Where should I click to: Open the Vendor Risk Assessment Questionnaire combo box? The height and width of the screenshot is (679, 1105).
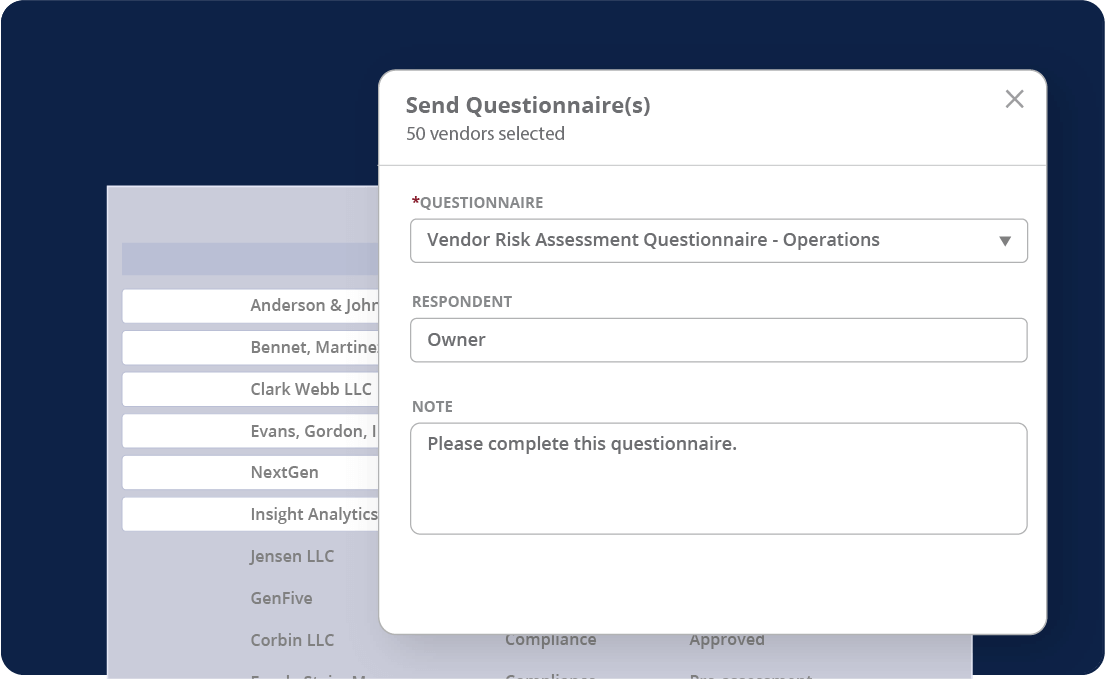coord(700,241)
